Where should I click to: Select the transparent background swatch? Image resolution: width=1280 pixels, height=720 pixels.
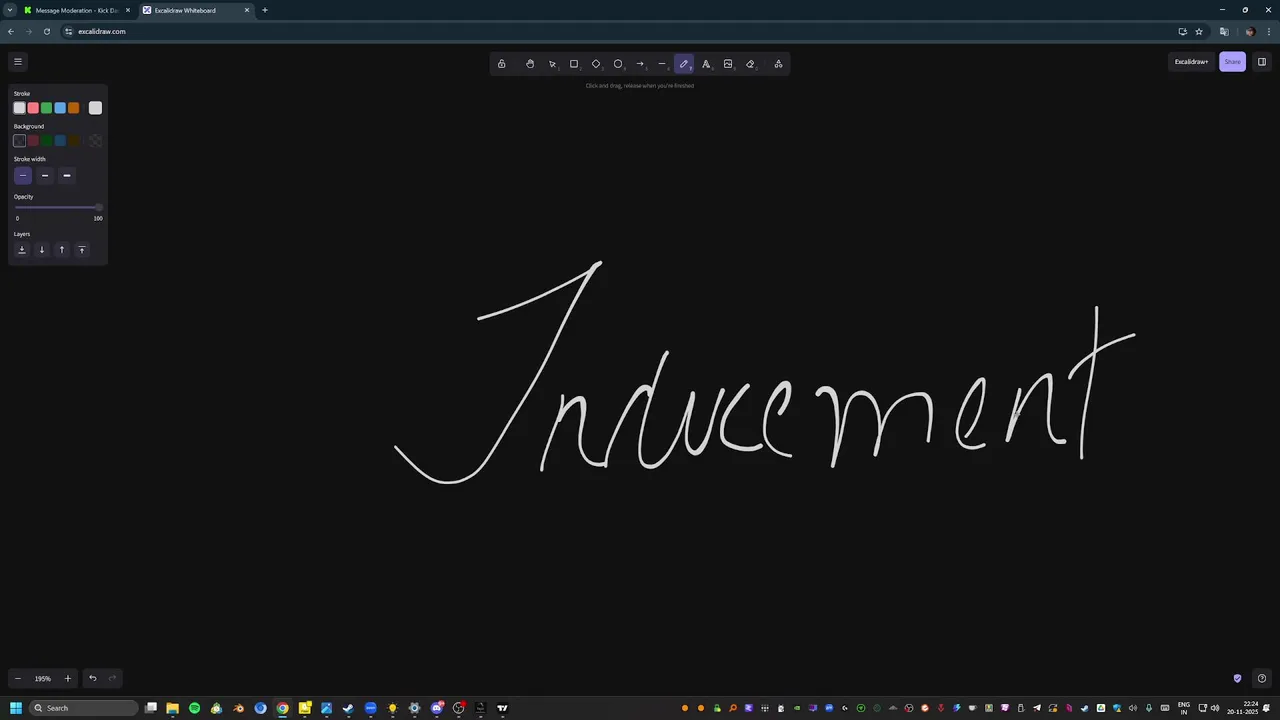point(19,141)
